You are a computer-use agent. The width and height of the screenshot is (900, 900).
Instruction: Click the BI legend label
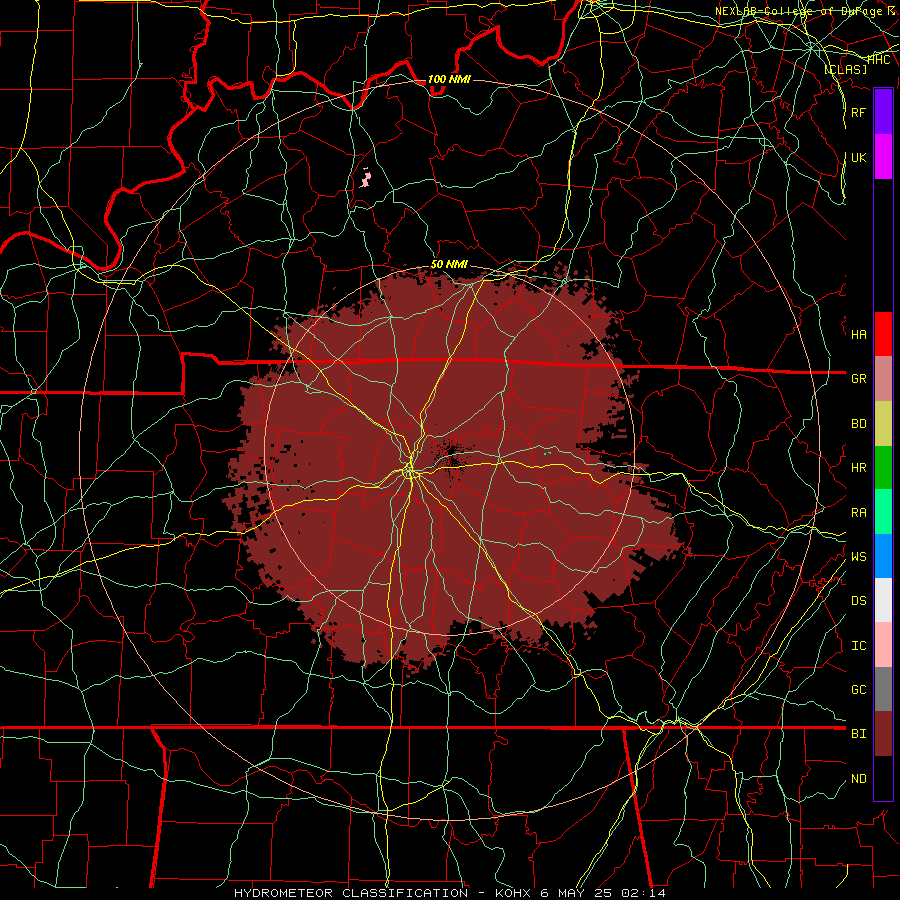[858, 734]
